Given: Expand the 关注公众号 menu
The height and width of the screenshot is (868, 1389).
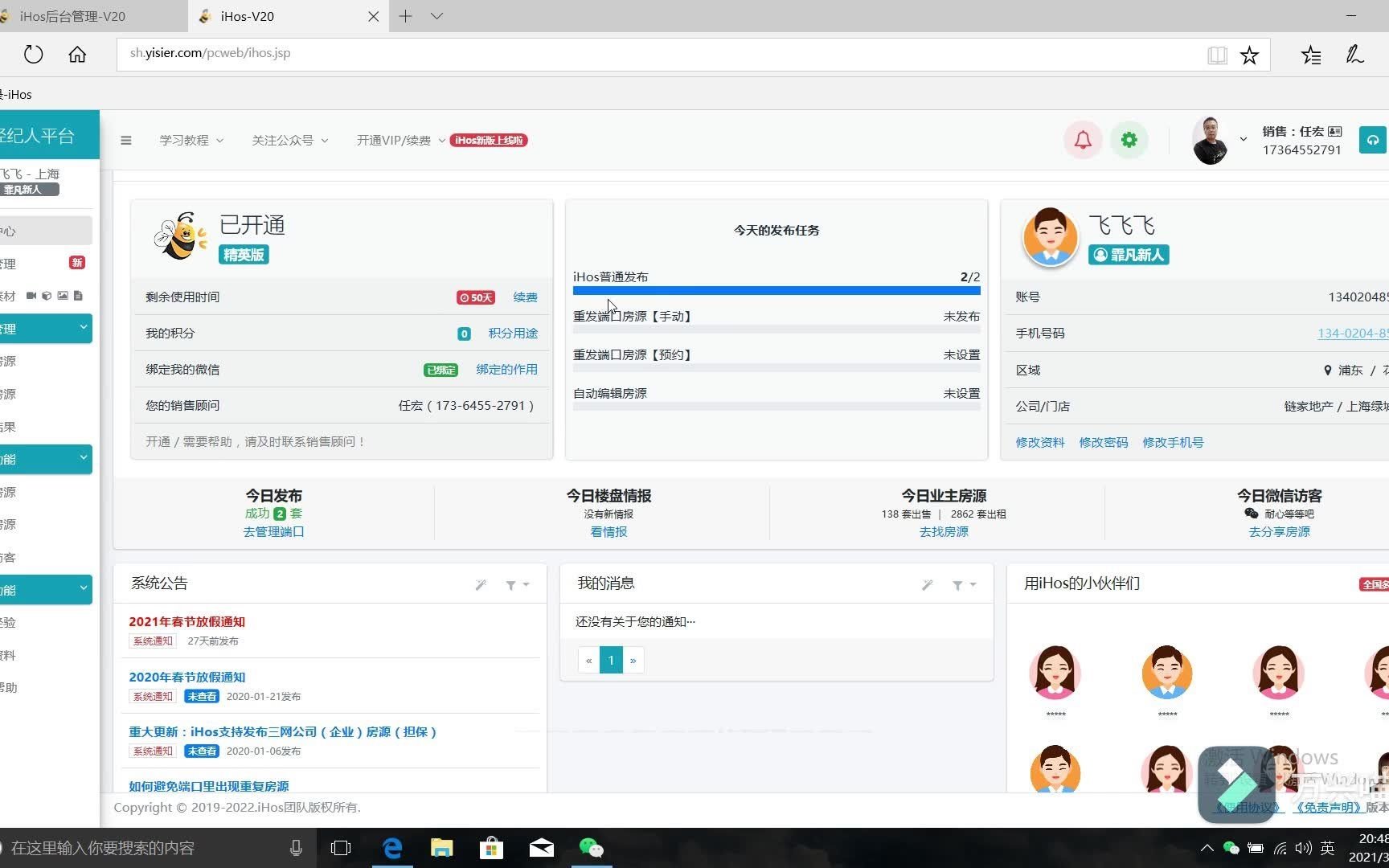Looking at the screenshot, I should click(x=289, y=141).
